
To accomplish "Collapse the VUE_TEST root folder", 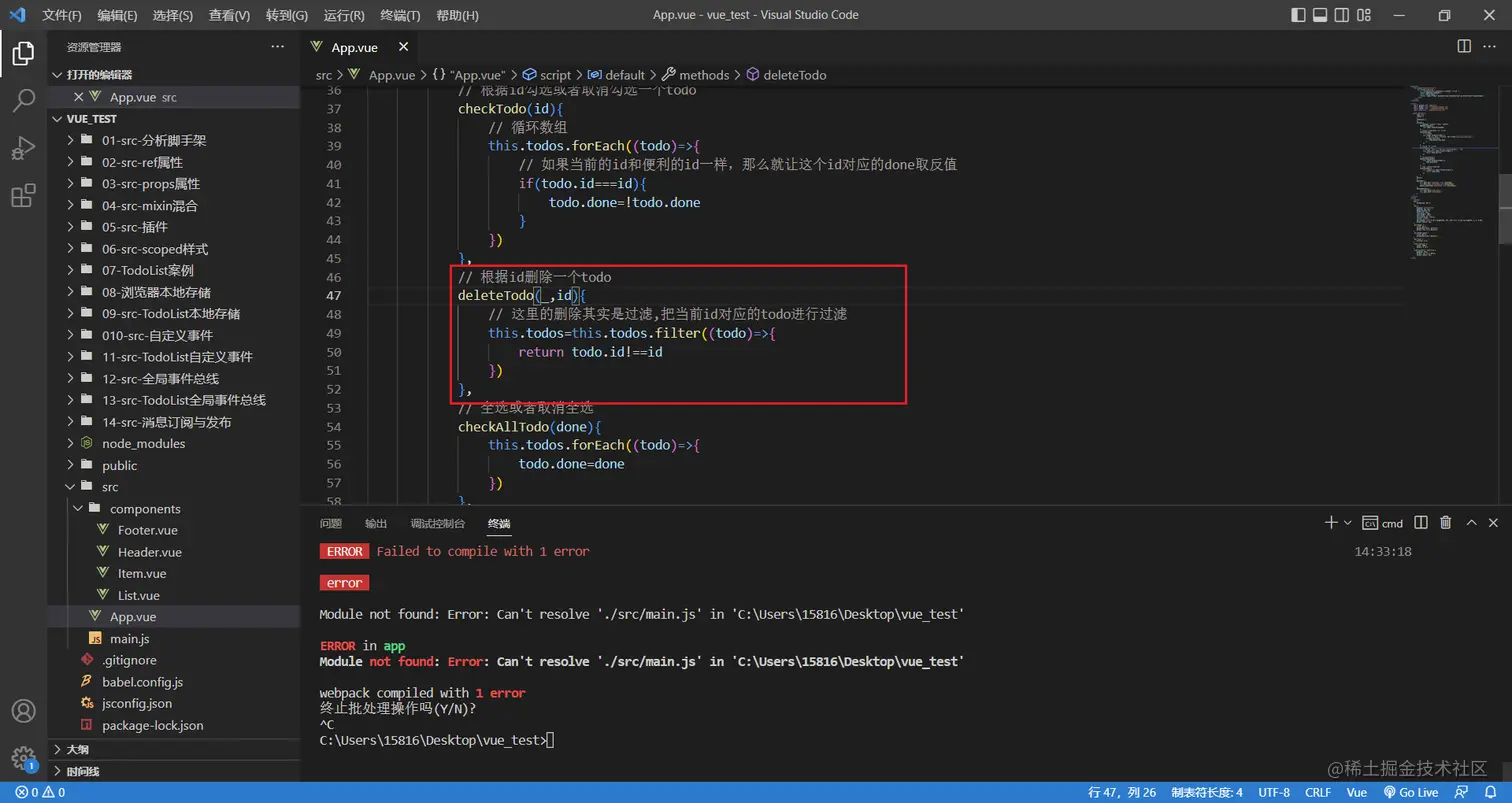I will click(174, 118).
